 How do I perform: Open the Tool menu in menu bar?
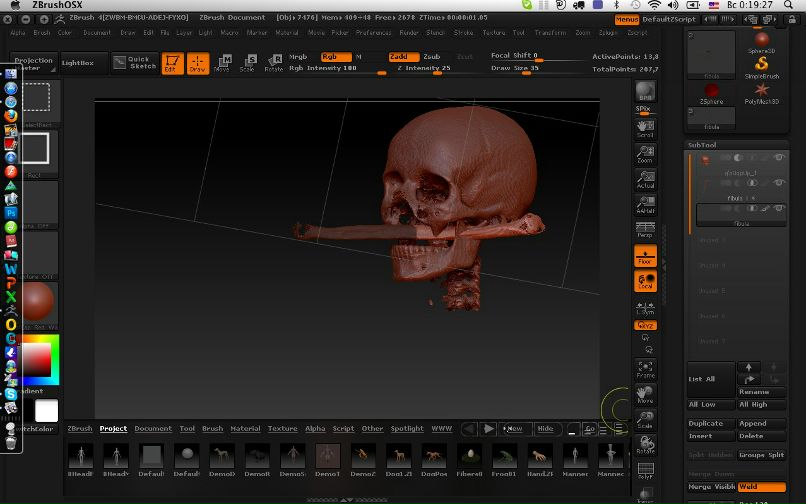[518, 32]
